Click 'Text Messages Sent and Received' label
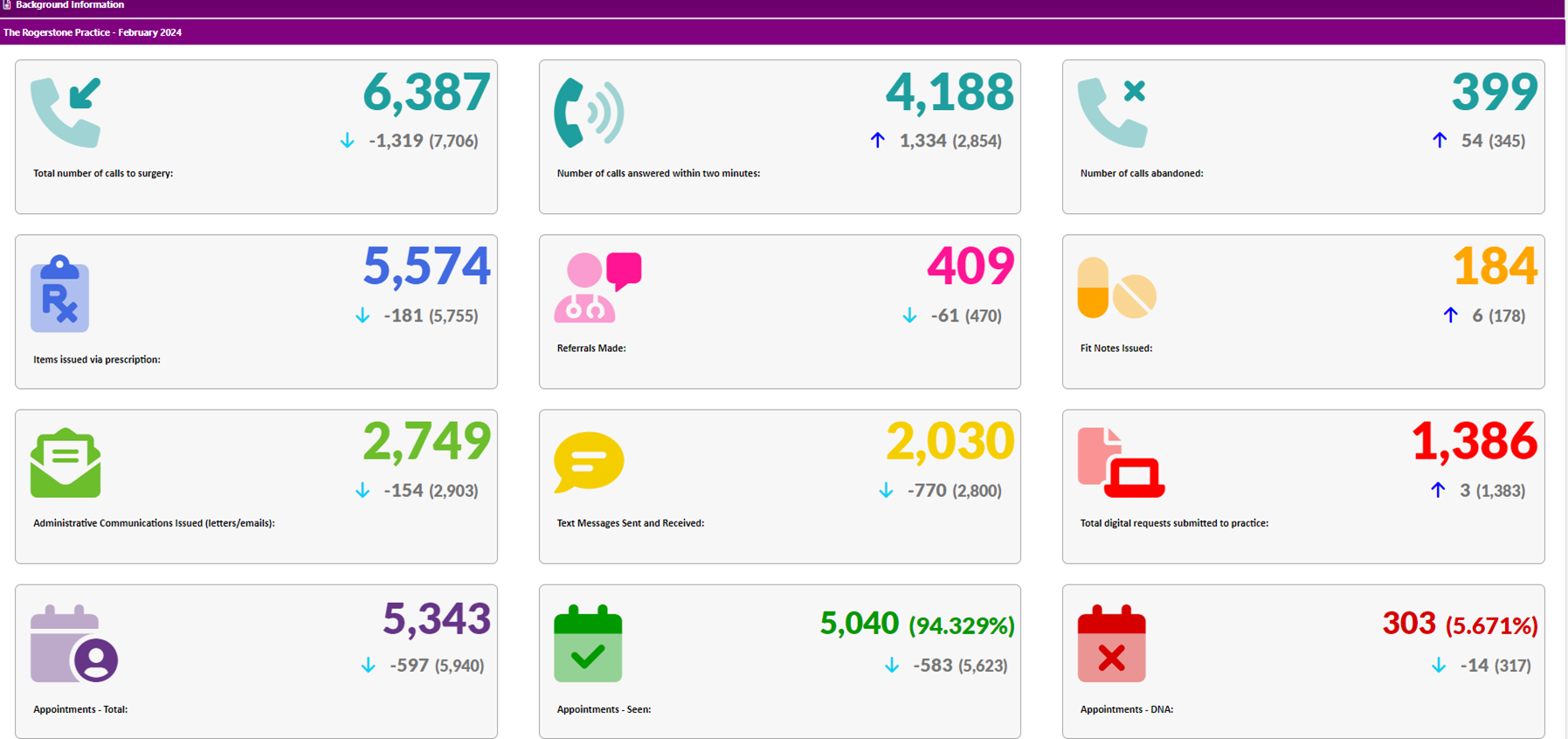Viewport: 1568px width, 739px height. 631,523
